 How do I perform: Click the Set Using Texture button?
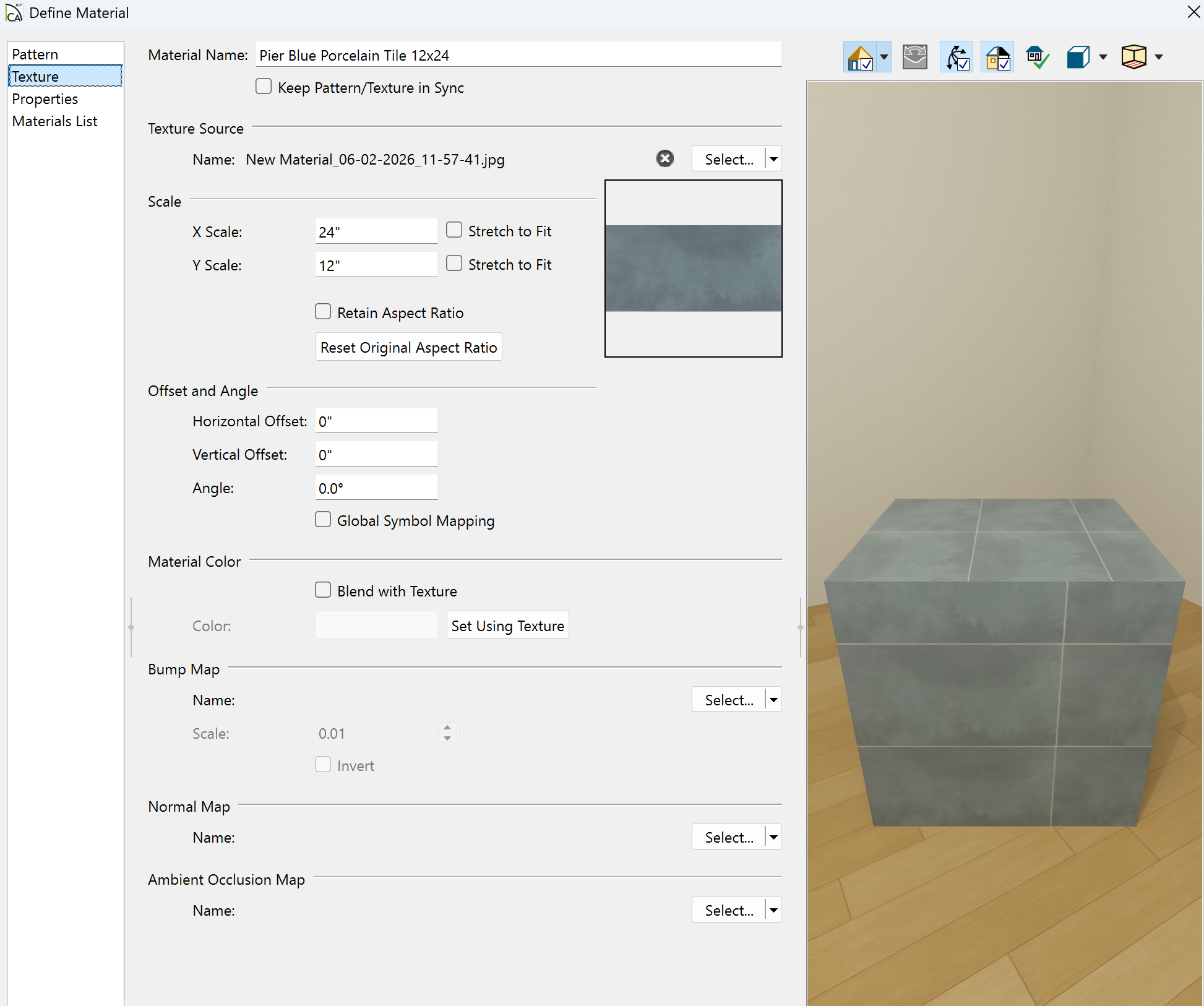507,626
